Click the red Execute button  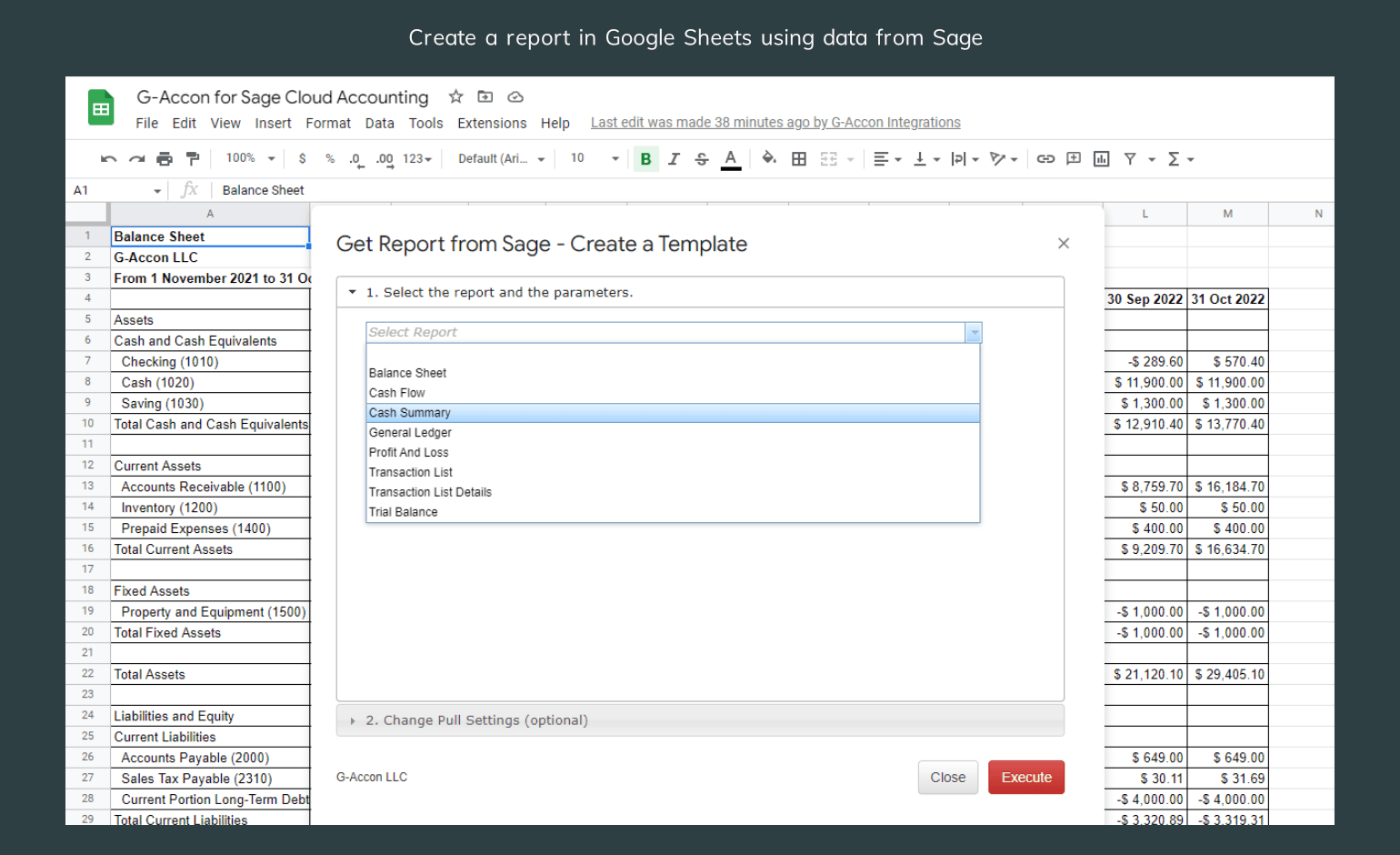point(1026,778)
